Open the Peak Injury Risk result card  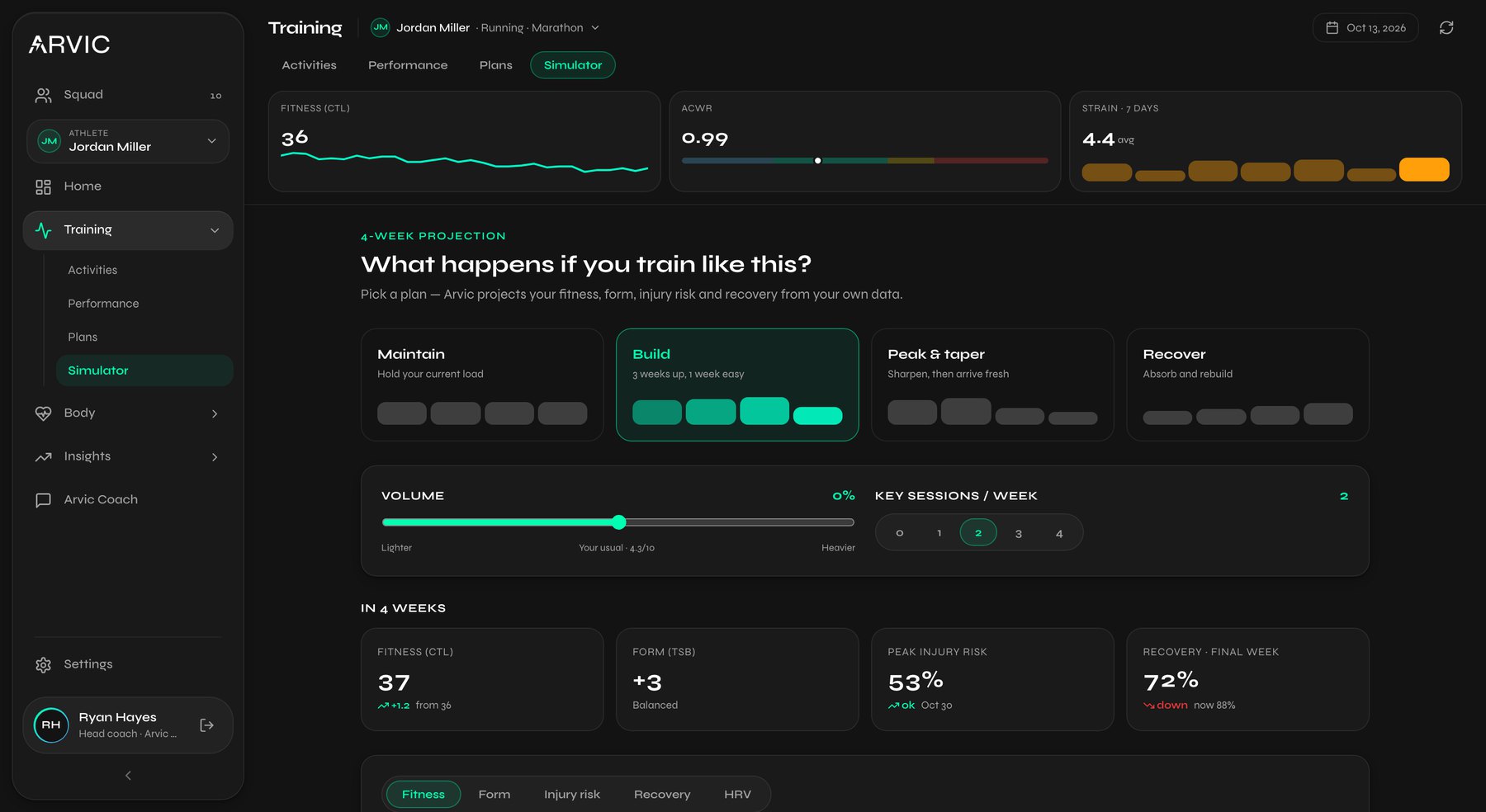click(x=992, y=679)
